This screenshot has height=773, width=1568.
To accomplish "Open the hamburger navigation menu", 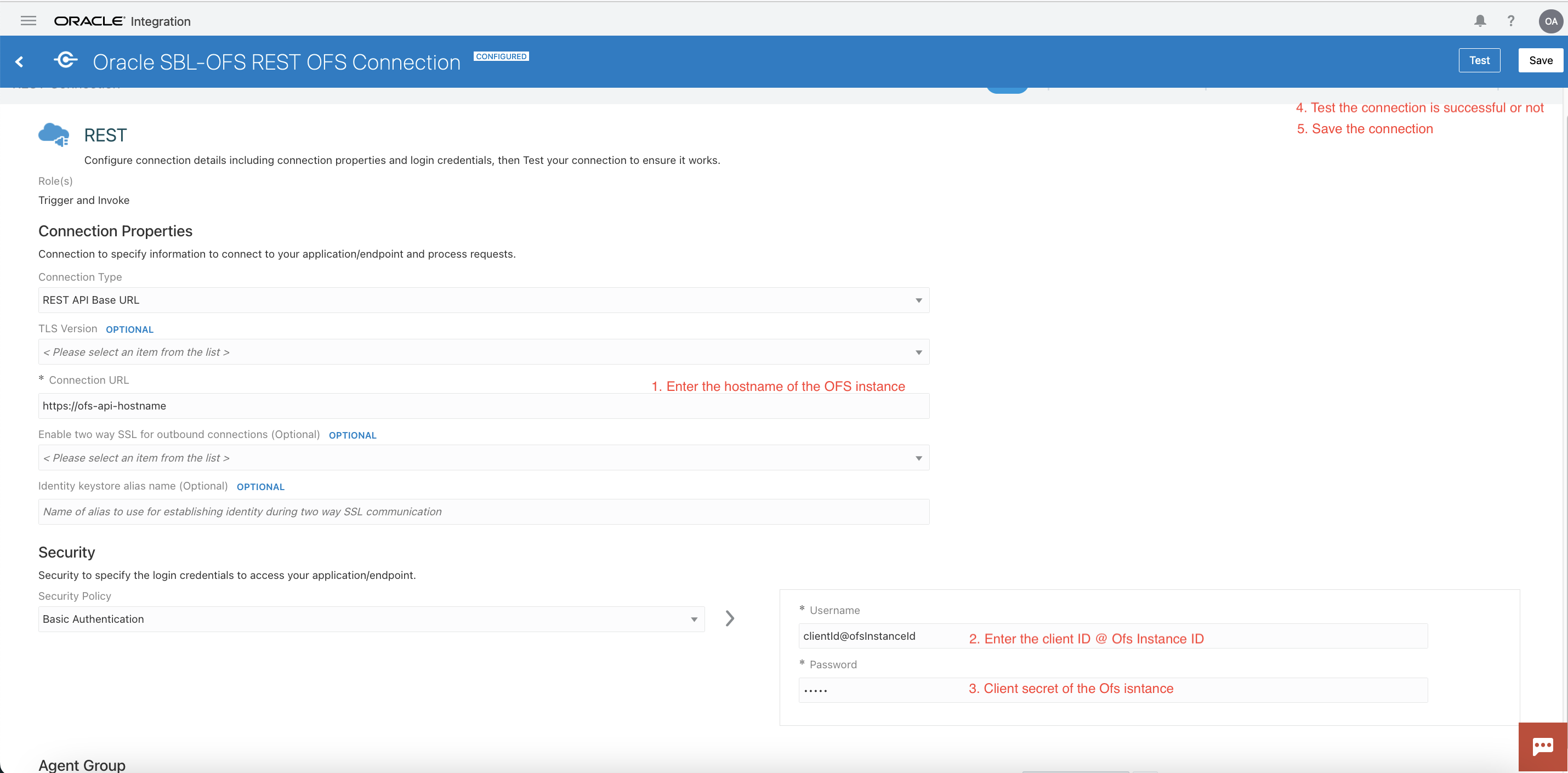I will point(28,21).
